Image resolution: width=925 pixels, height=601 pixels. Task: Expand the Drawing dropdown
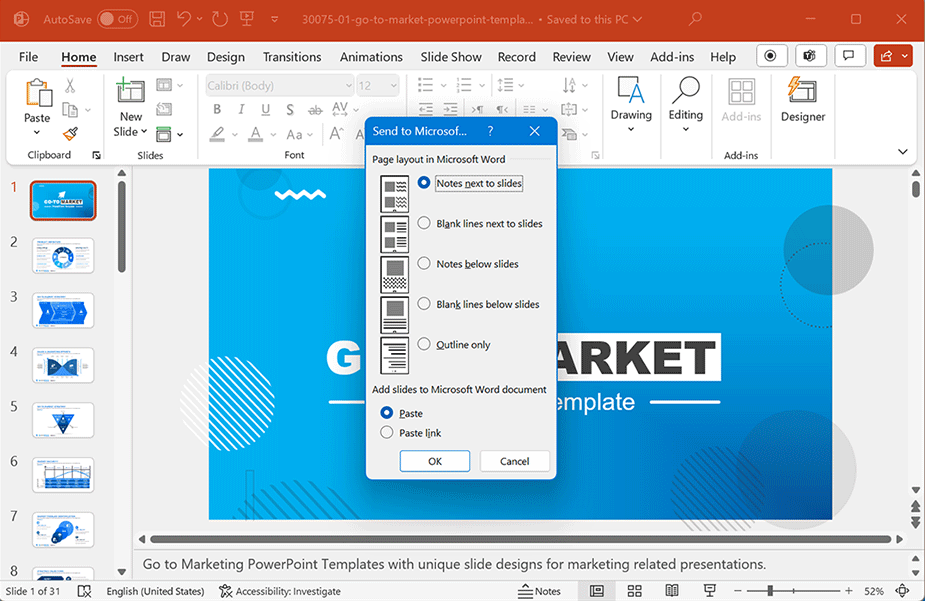(631, 129)
